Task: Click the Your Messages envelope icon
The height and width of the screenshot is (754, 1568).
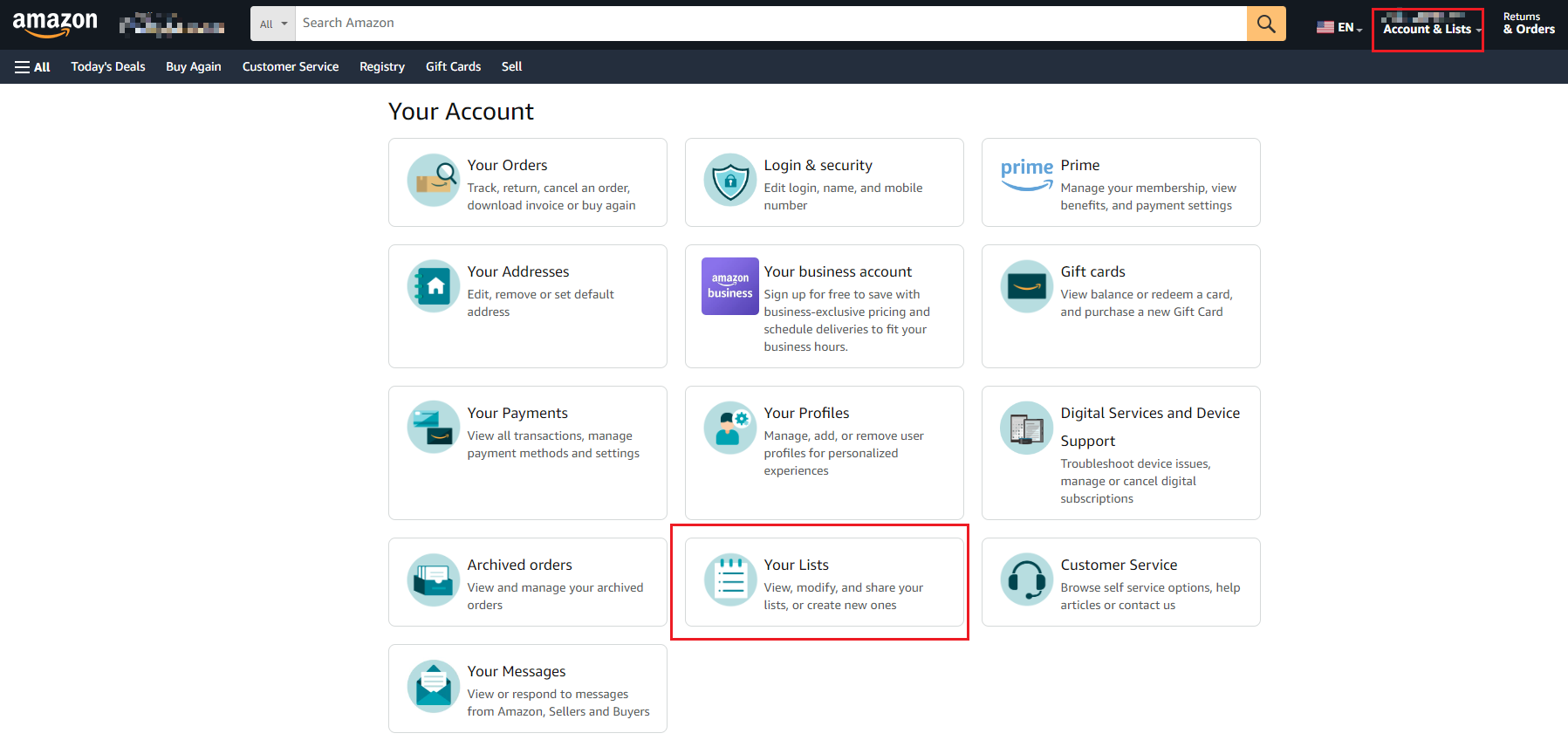Action: (434, 686)
